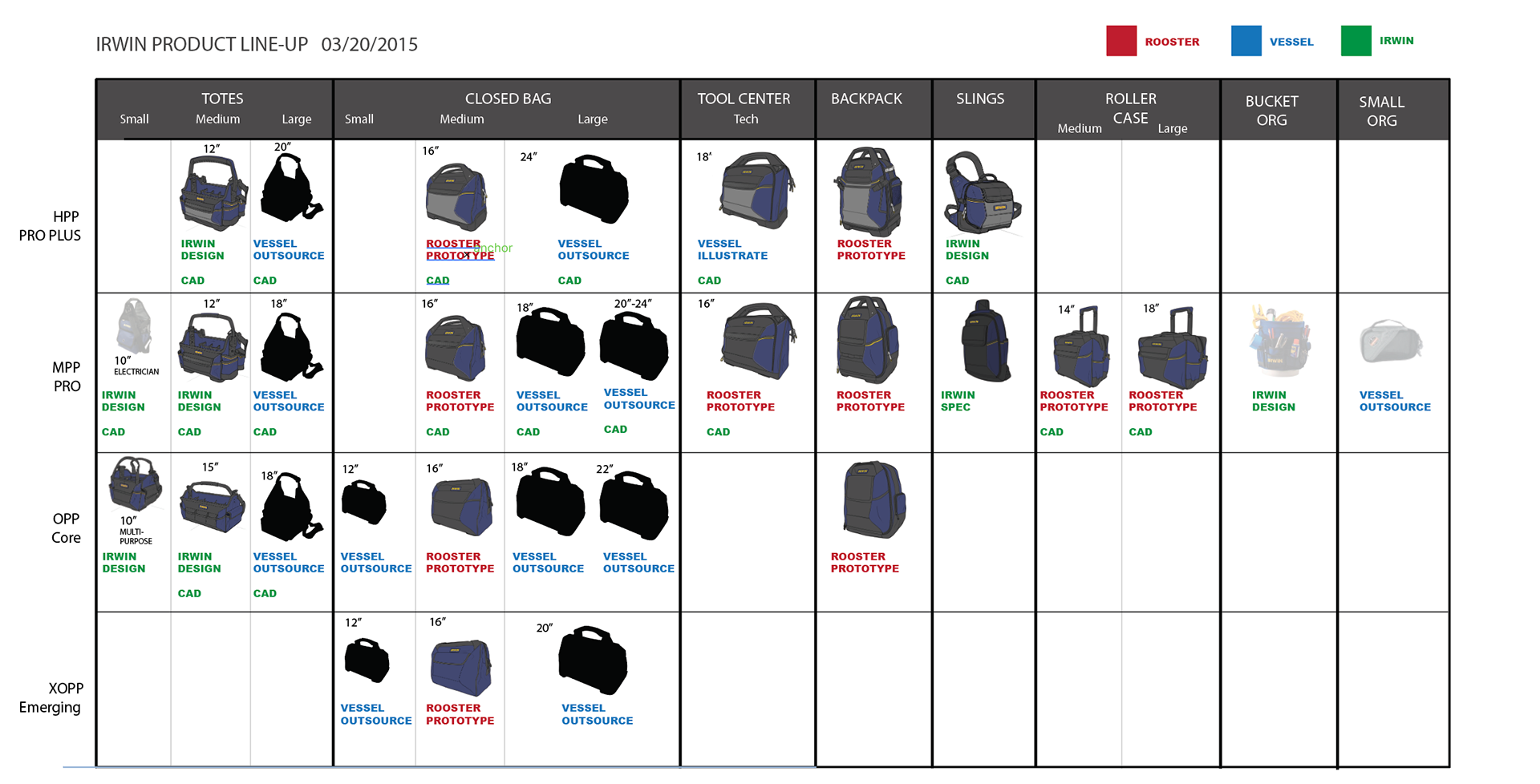
Task: Select the MPP Pro 18" roller case image
Action: 1173,348
